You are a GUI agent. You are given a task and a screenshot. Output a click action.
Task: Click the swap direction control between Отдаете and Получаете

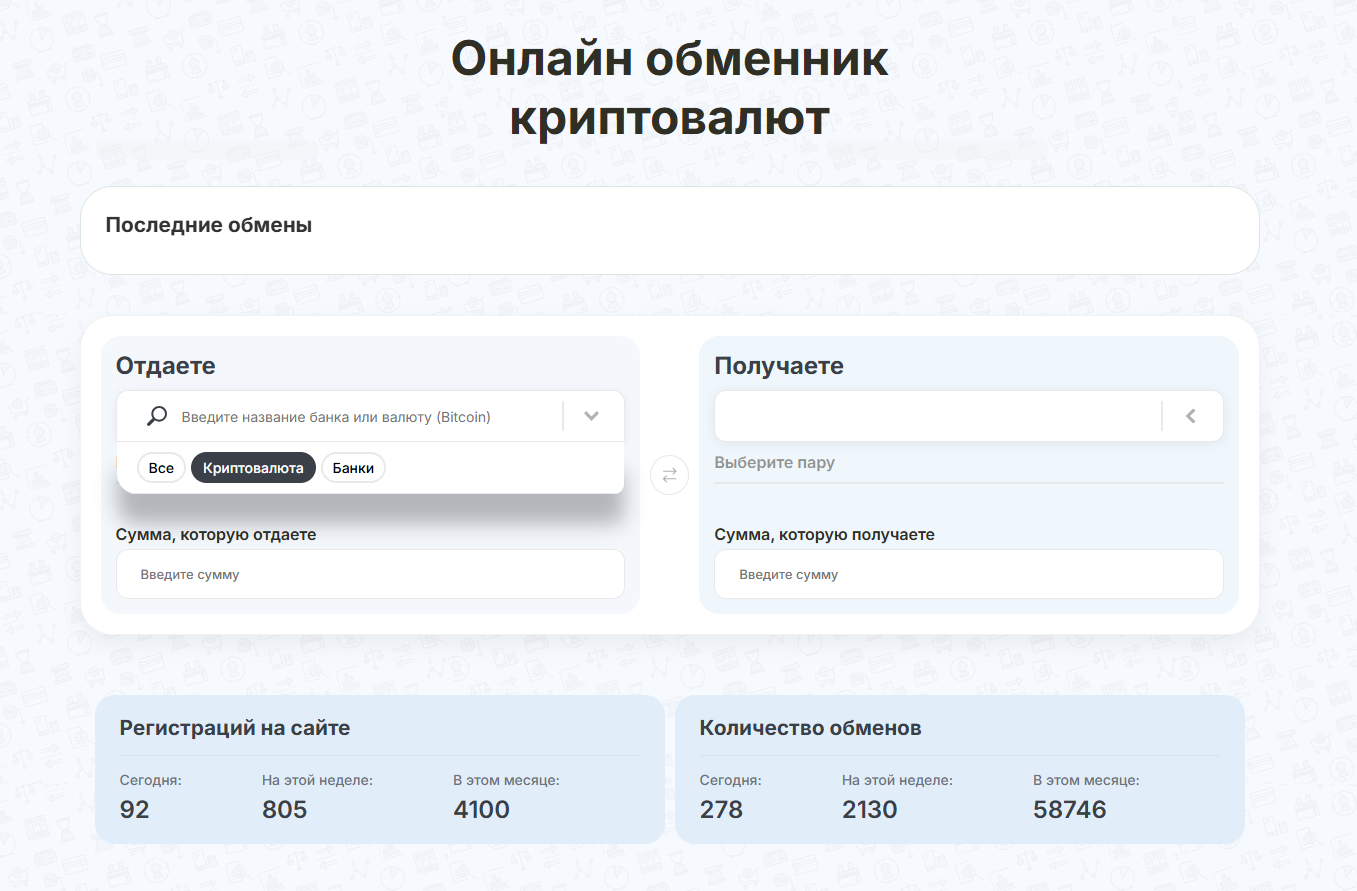(669, 475)
